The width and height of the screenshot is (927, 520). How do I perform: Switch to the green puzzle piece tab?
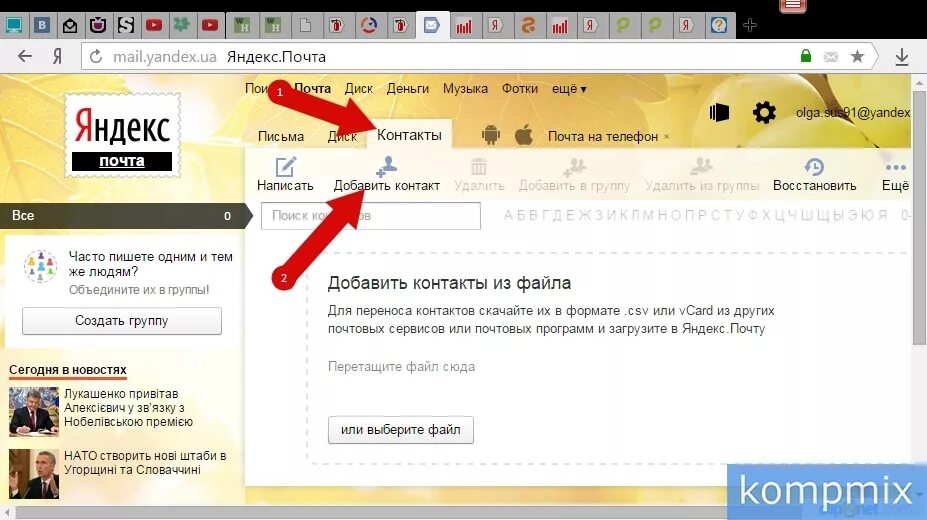(x=181, y=25)
